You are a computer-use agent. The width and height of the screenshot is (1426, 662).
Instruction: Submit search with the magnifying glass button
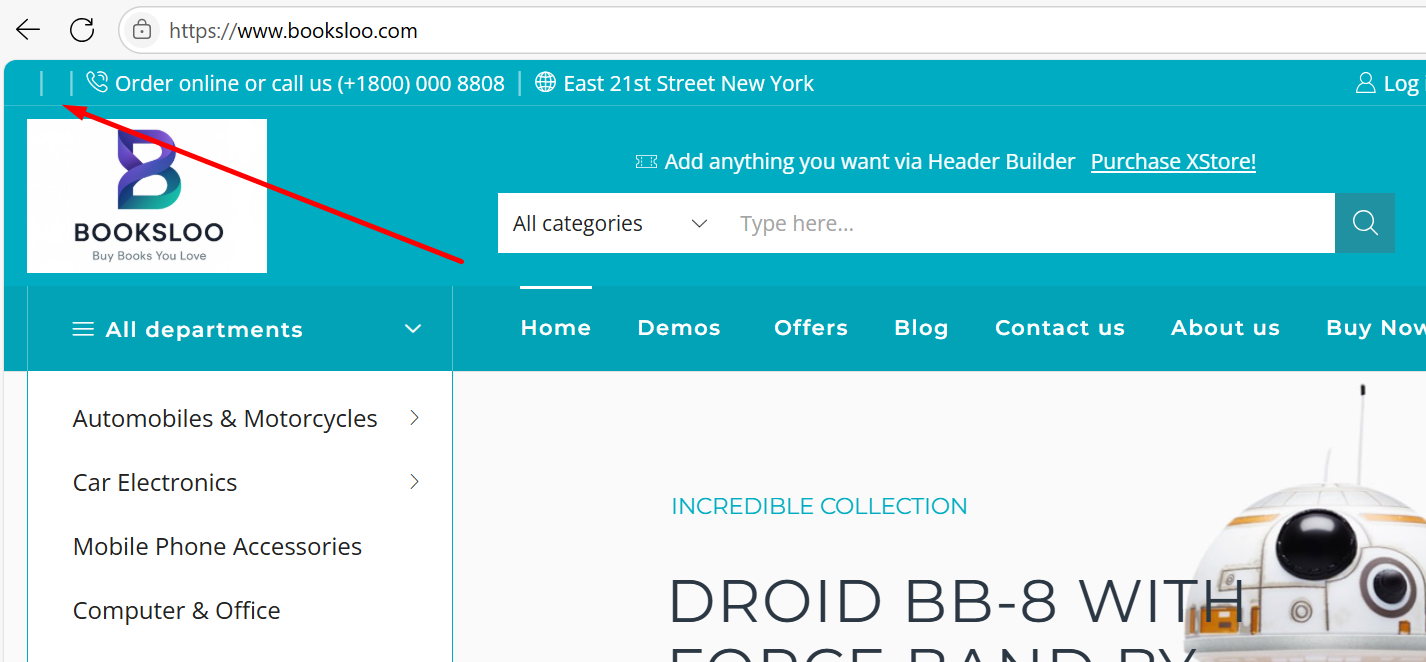pyautogui.click(x=1365, y=223)
